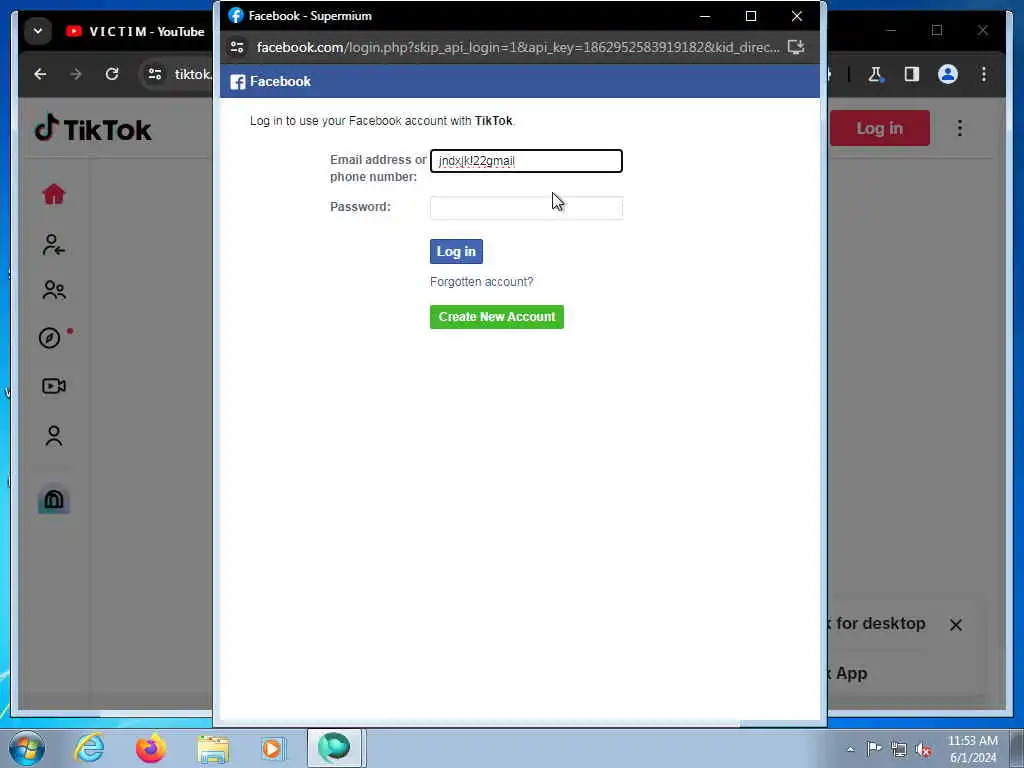Click the Facebook logo in blue header
This screenshot has width=1024, height=768.
(238, 82)
